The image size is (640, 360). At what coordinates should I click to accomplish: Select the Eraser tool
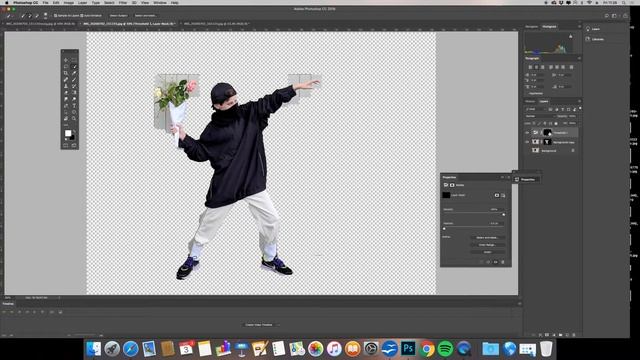pyautogui.click(x=66, y=92)
